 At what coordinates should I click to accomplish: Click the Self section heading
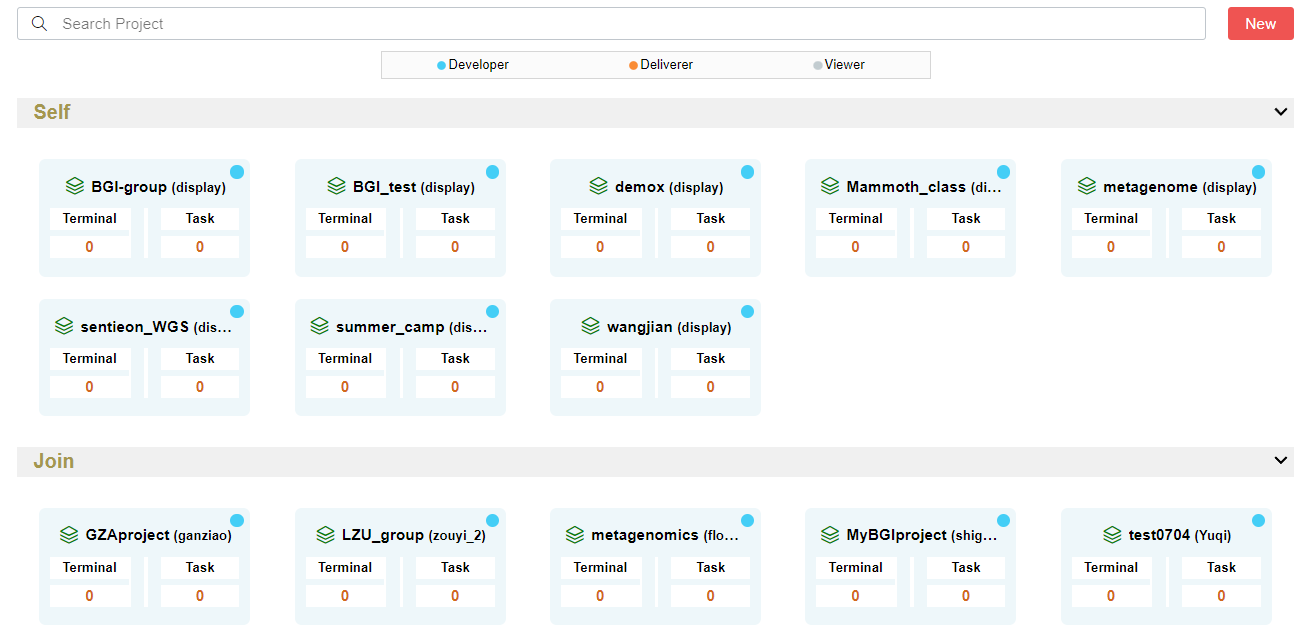pos(52,112)
